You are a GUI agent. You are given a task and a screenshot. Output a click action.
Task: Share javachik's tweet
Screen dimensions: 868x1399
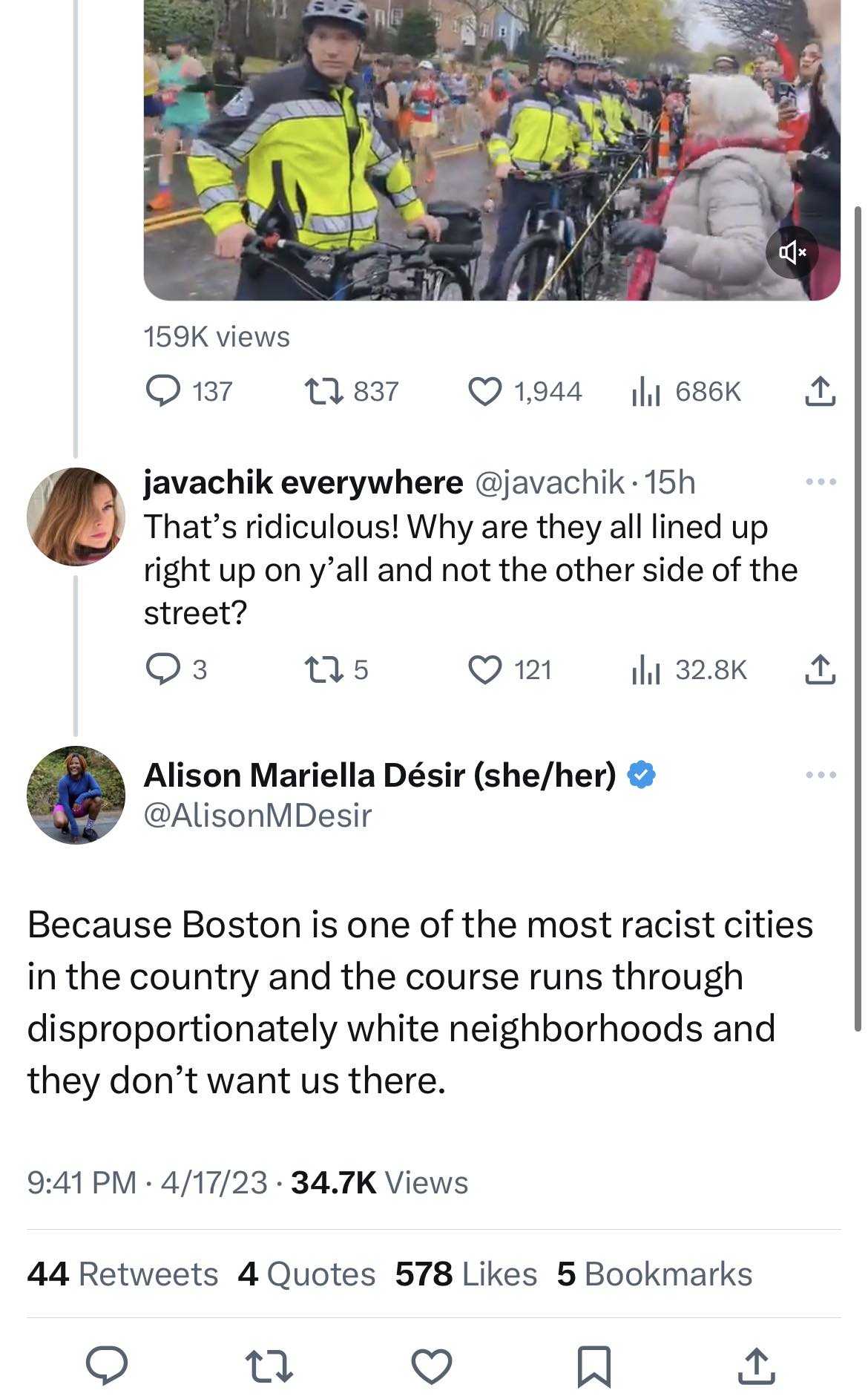click(x=821, y=669)
